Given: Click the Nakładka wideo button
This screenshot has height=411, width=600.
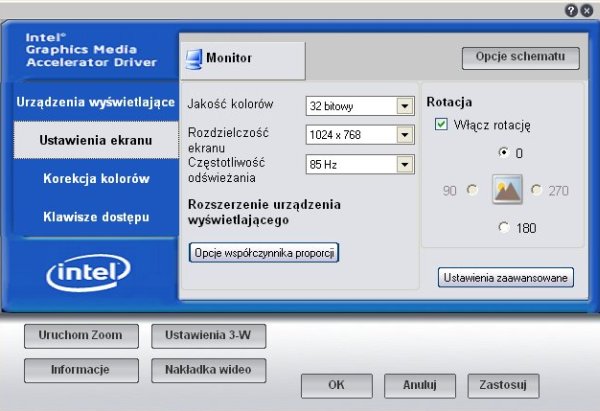Looking at the screenshot, I should (x=209, y=370).
